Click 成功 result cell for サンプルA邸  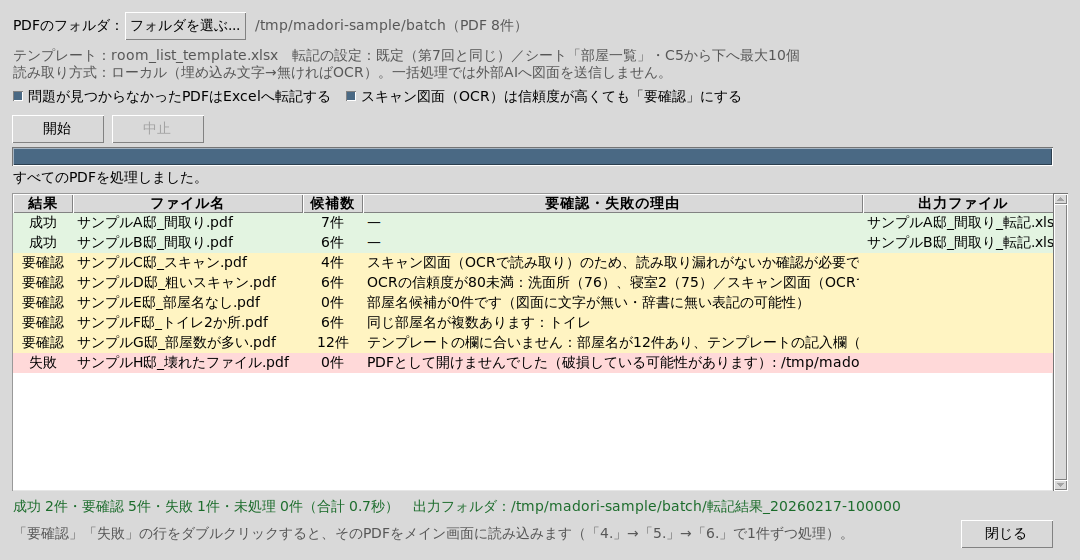click(43, 222)
